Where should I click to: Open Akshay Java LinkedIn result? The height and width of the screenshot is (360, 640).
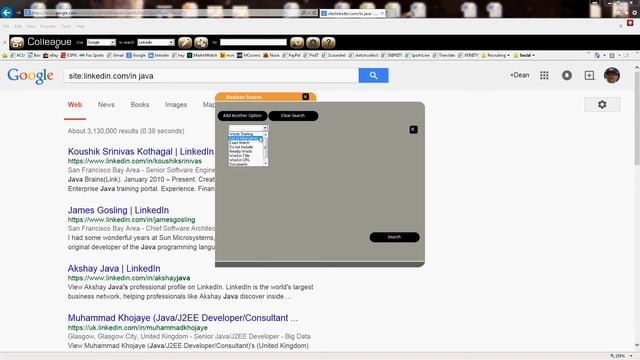(114, 268)
